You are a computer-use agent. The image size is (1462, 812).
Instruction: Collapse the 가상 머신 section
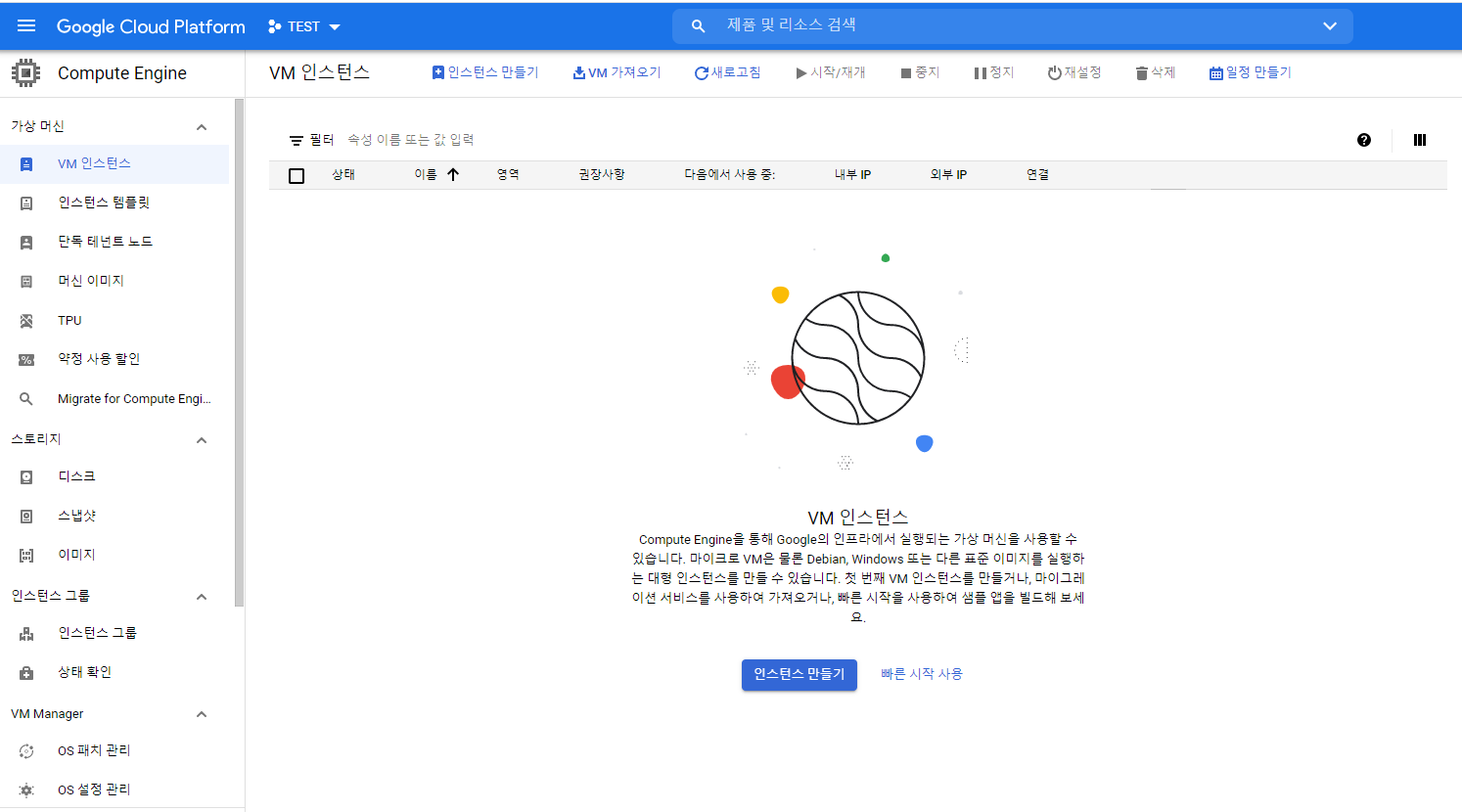[x=202, y=127]
